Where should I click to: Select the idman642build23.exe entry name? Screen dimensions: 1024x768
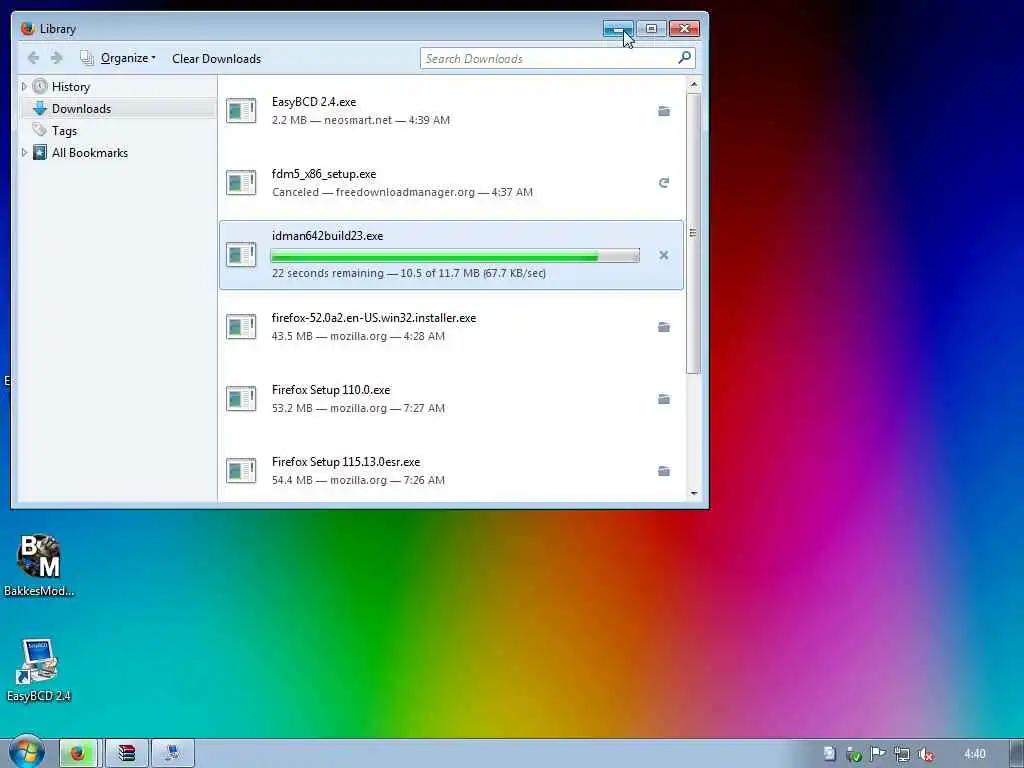click(327, 236)
